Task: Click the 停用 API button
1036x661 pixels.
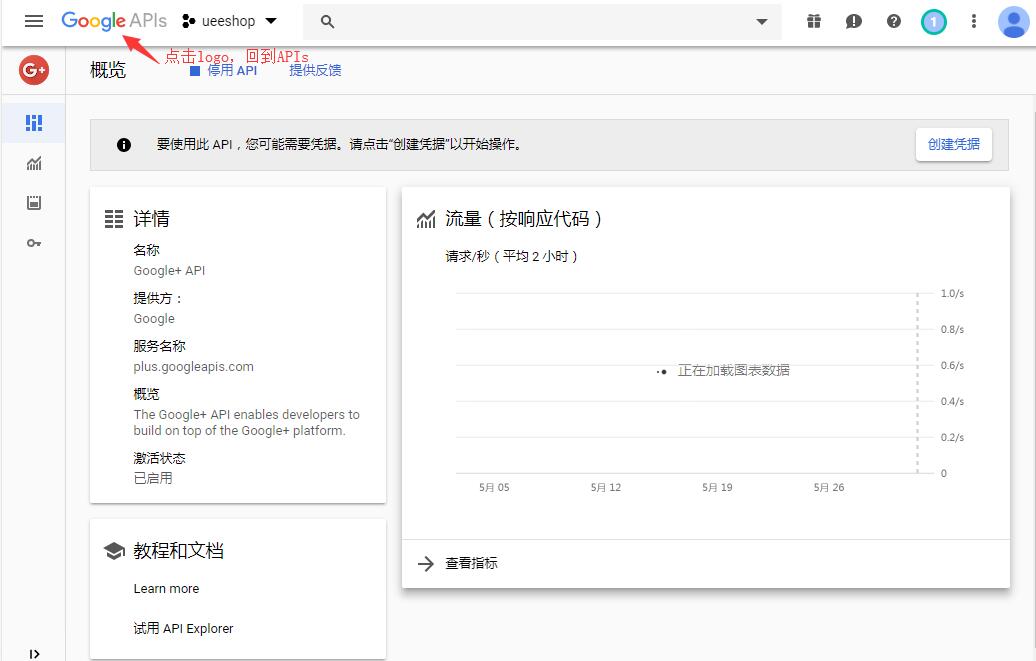Action: click(x=223, y=71)
